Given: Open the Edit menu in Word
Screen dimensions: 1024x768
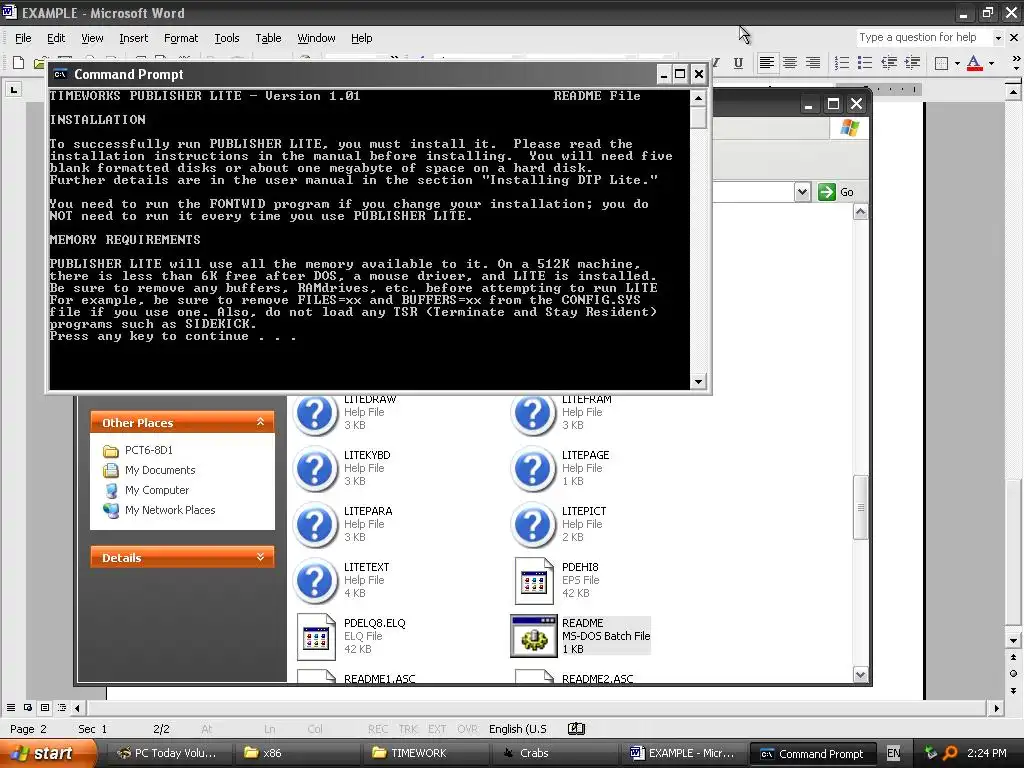Looking at the screenshot, I should tap(56, 38).
